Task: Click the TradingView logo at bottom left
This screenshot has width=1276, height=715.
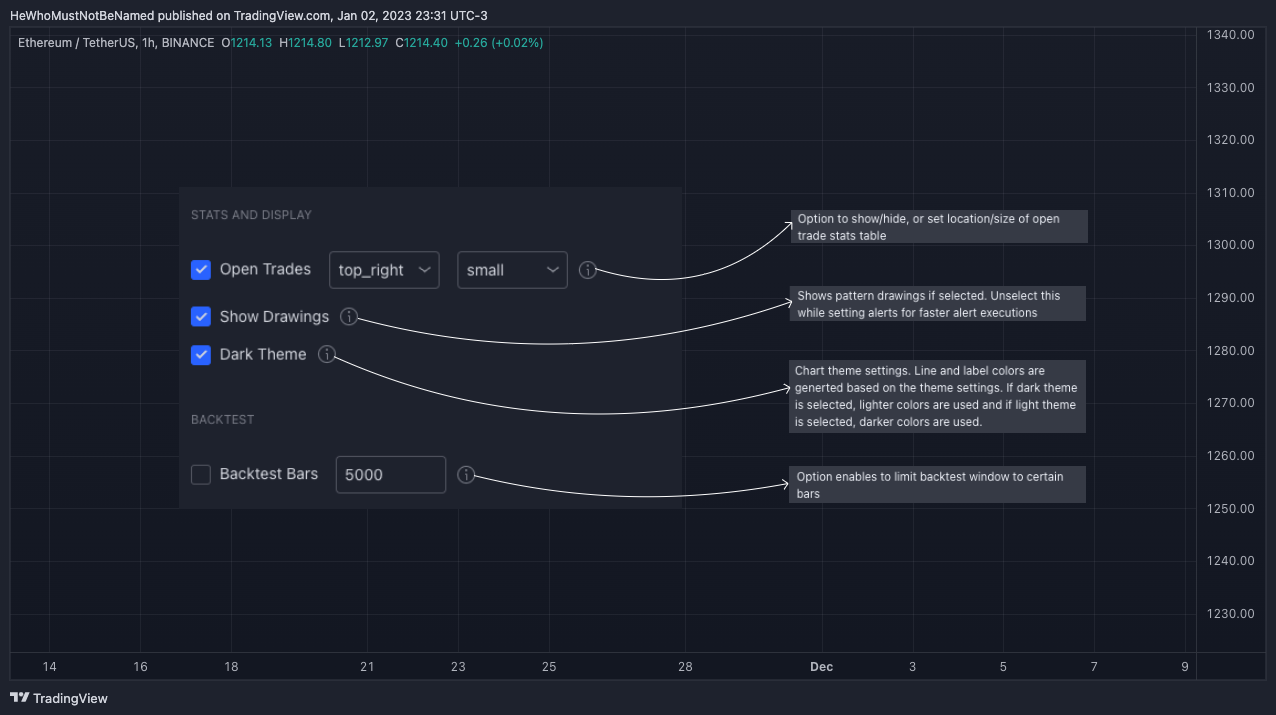Action: click(59, 698)
